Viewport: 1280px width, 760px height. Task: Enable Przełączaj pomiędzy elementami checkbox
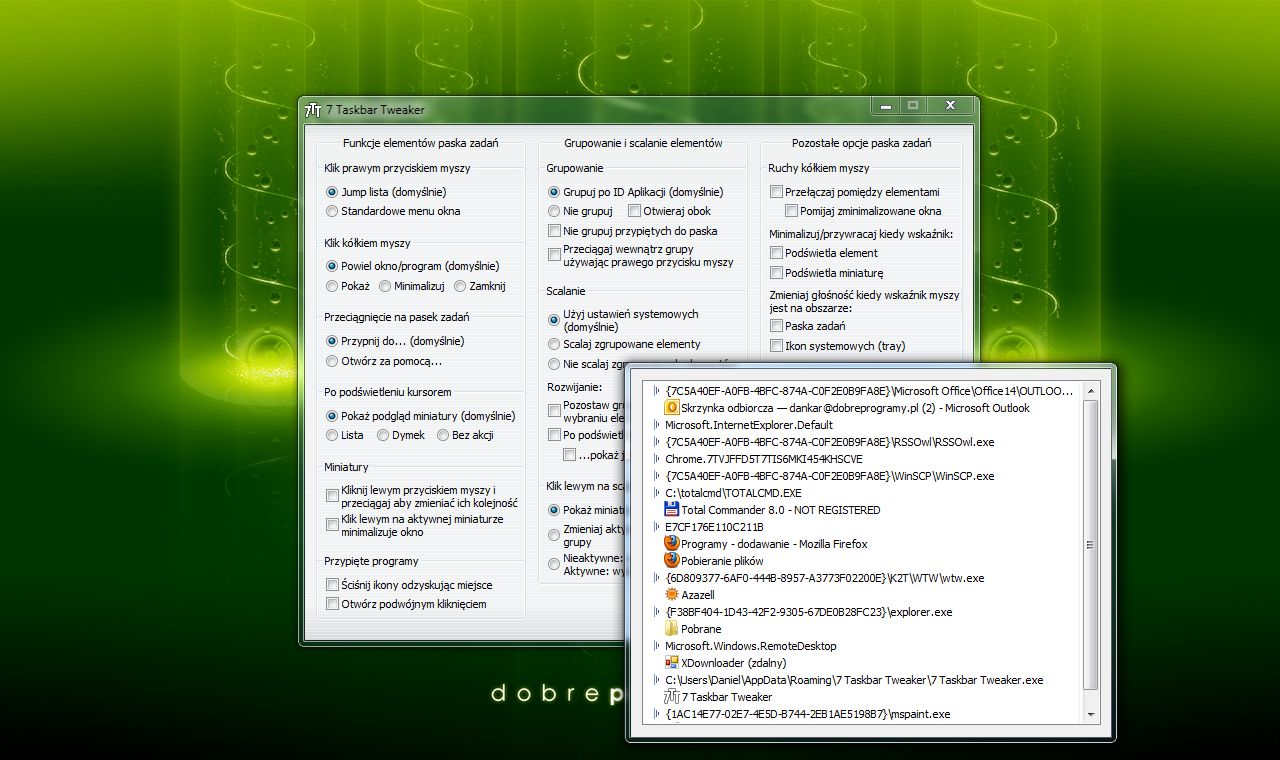click(776, 192)
